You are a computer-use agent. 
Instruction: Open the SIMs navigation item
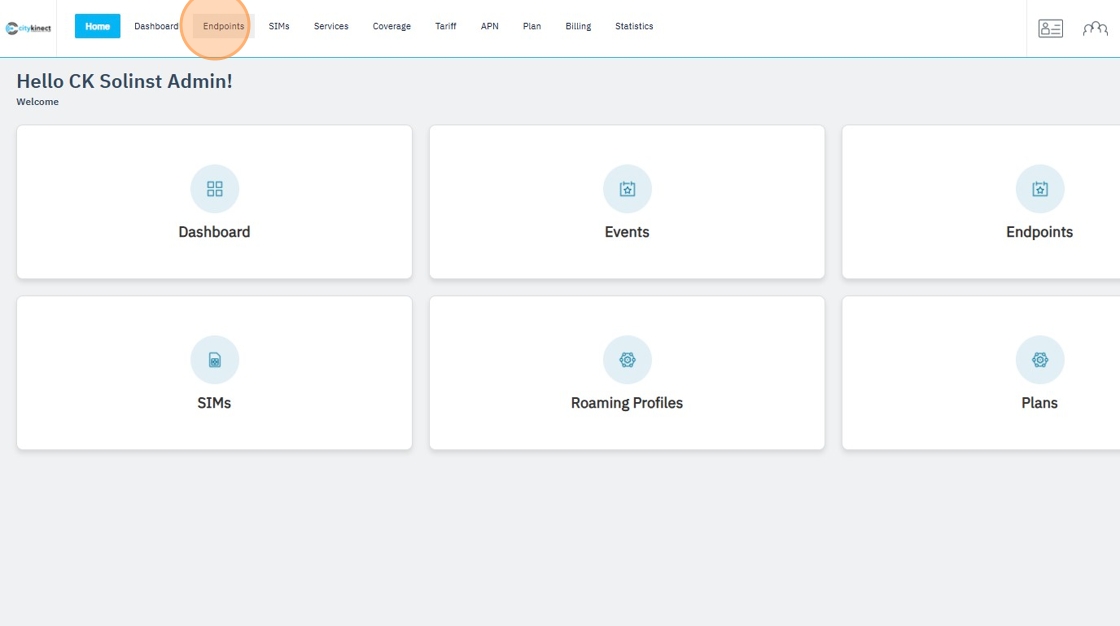[x=279, y=26]
